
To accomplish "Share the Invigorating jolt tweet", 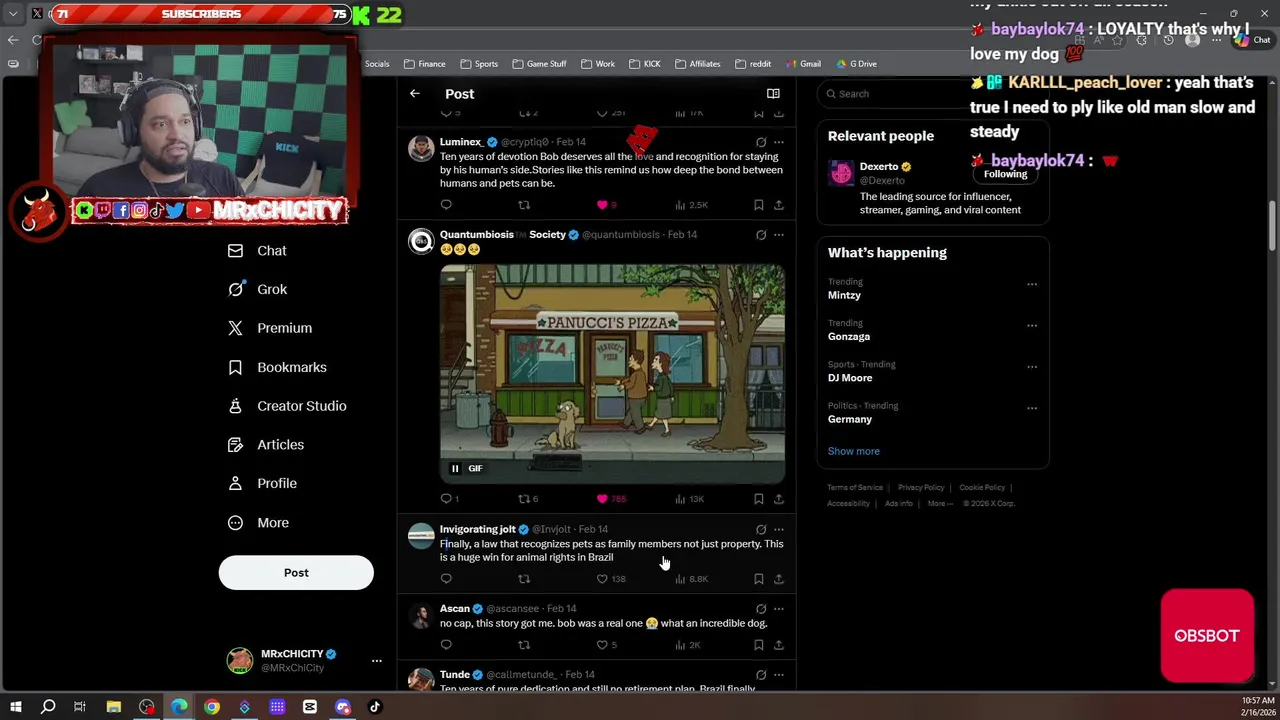I will click(x=779, y=579).
